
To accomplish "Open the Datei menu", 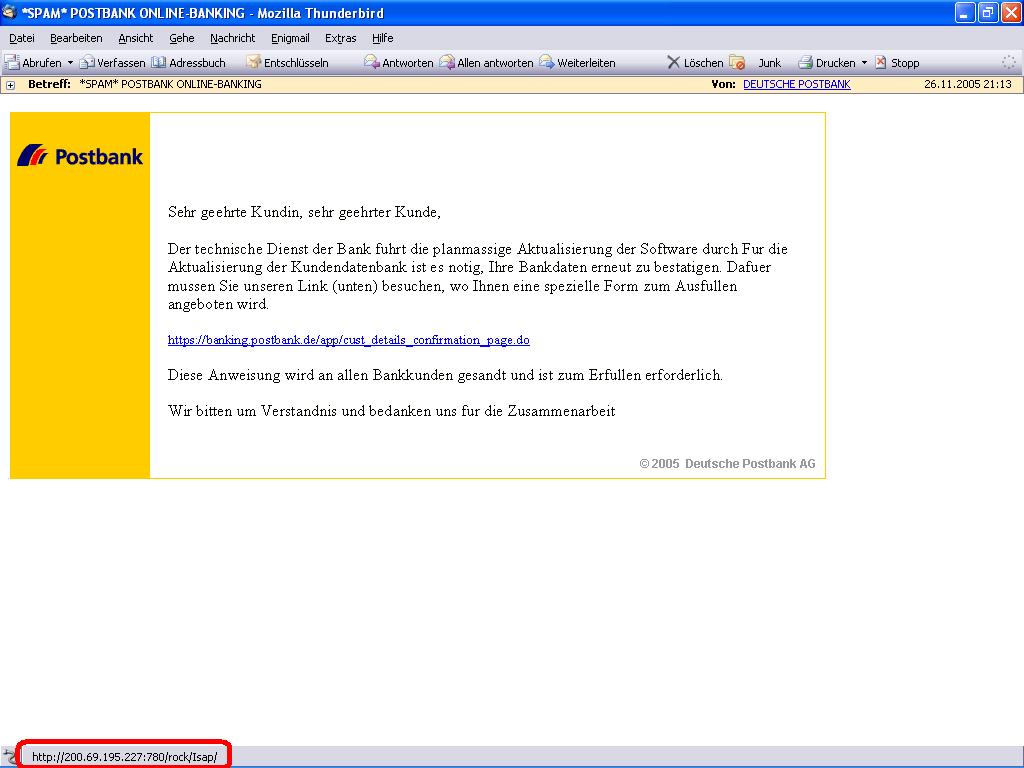I will pyautogui.click(x=22, y=38).
